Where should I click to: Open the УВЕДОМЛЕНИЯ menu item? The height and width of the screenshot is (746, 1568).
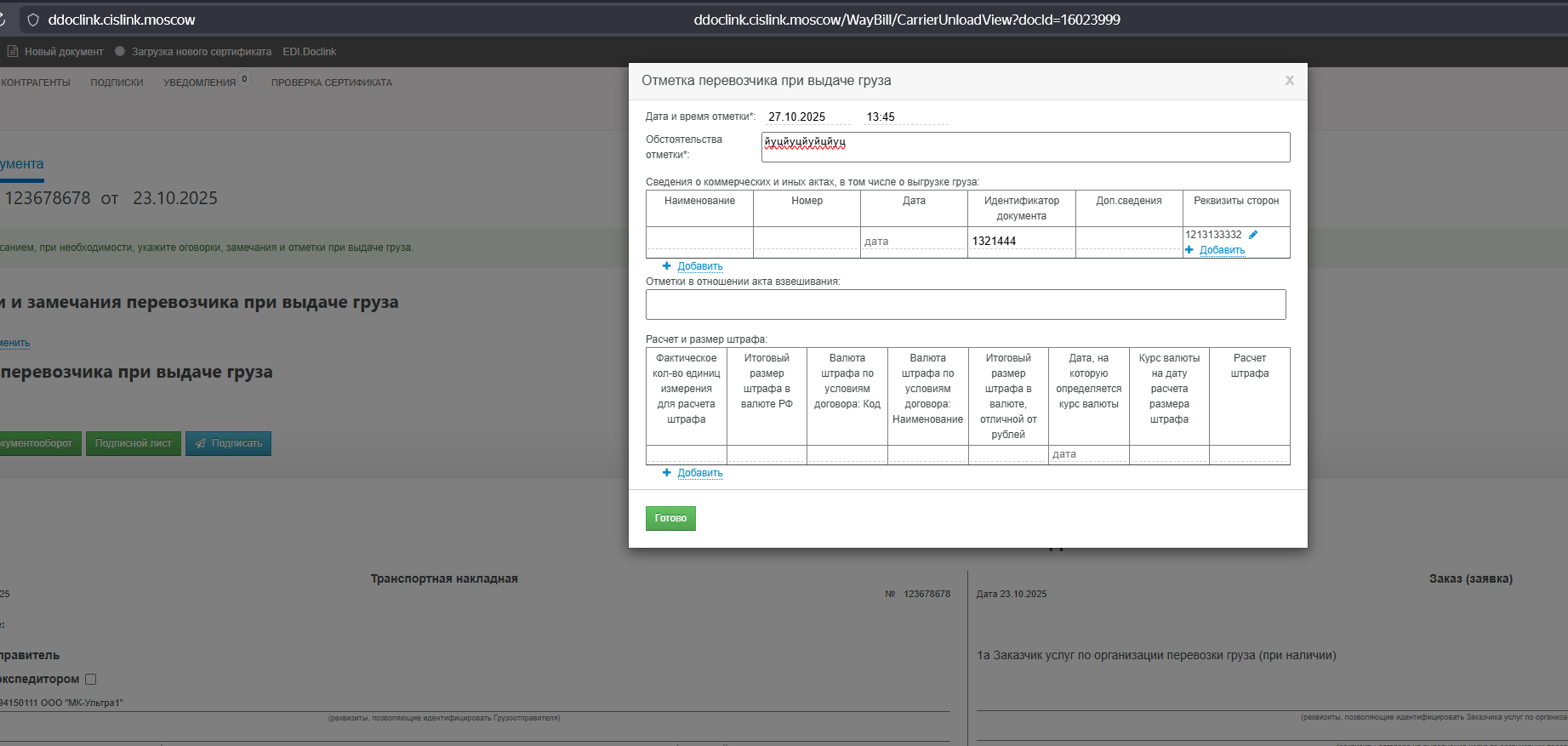tap(200, 83)
